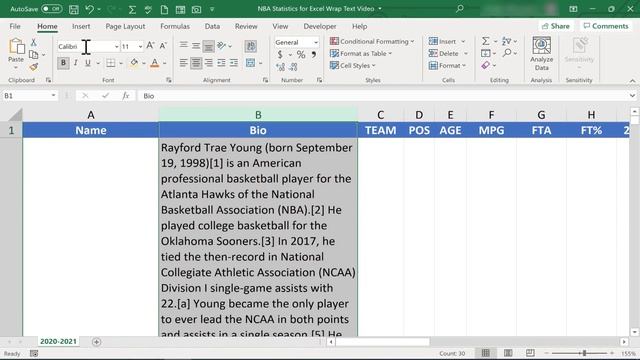Screen dimensions: 640x360
Task: Toggle Align Left horizontal alignment
Action: [x=184, y=63]
